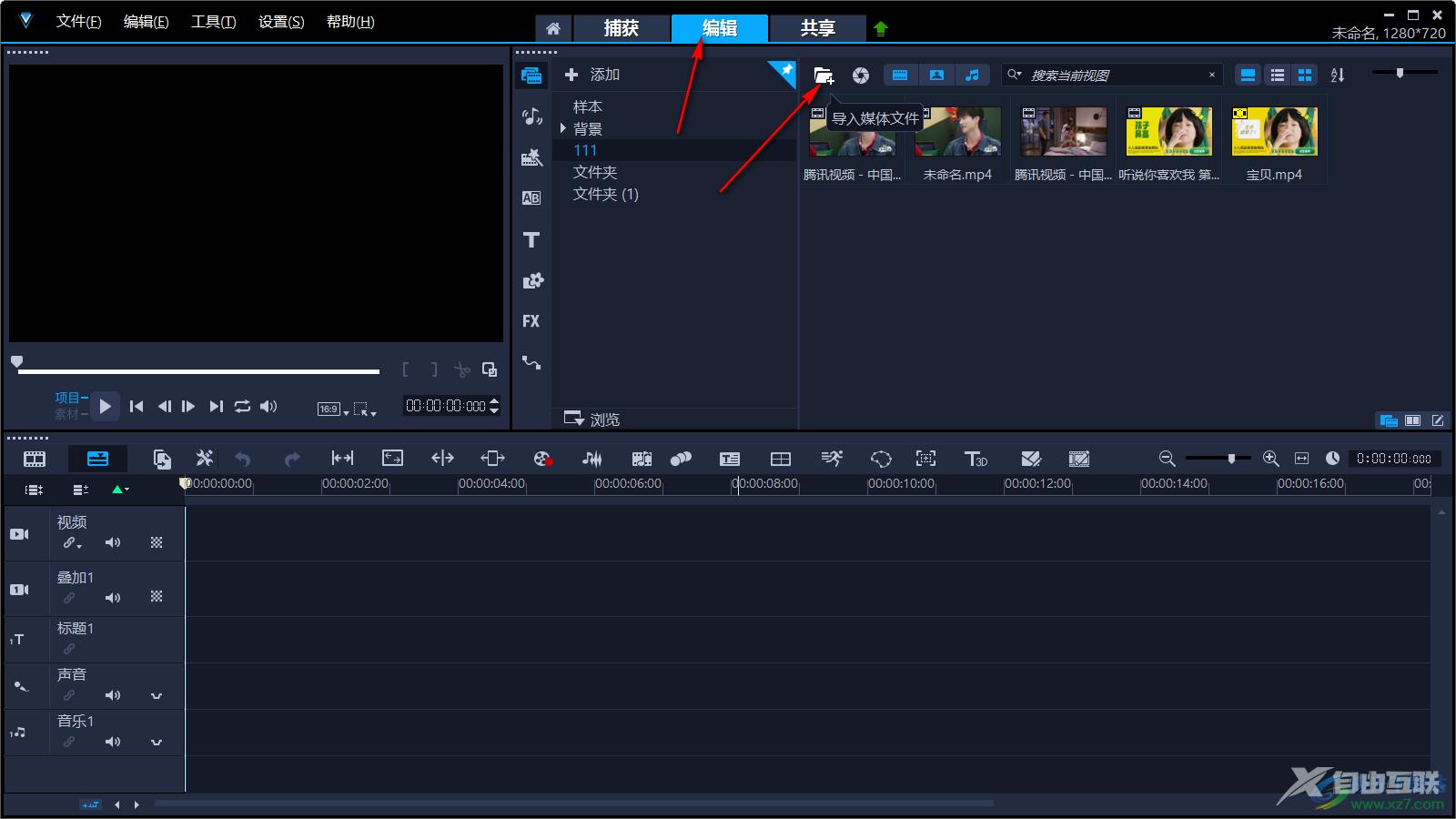Open the 编辑 menu in menu bar
The height and width of the screenshot is (819, 1456).
146,22
